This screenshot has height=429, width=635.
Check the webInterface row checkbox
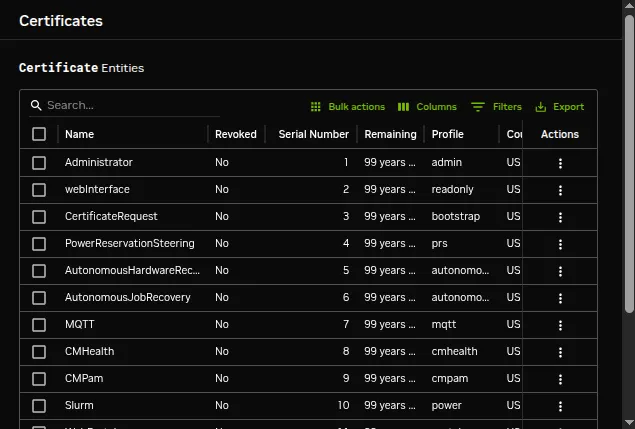pyautogui.click(x=39, y=190)
